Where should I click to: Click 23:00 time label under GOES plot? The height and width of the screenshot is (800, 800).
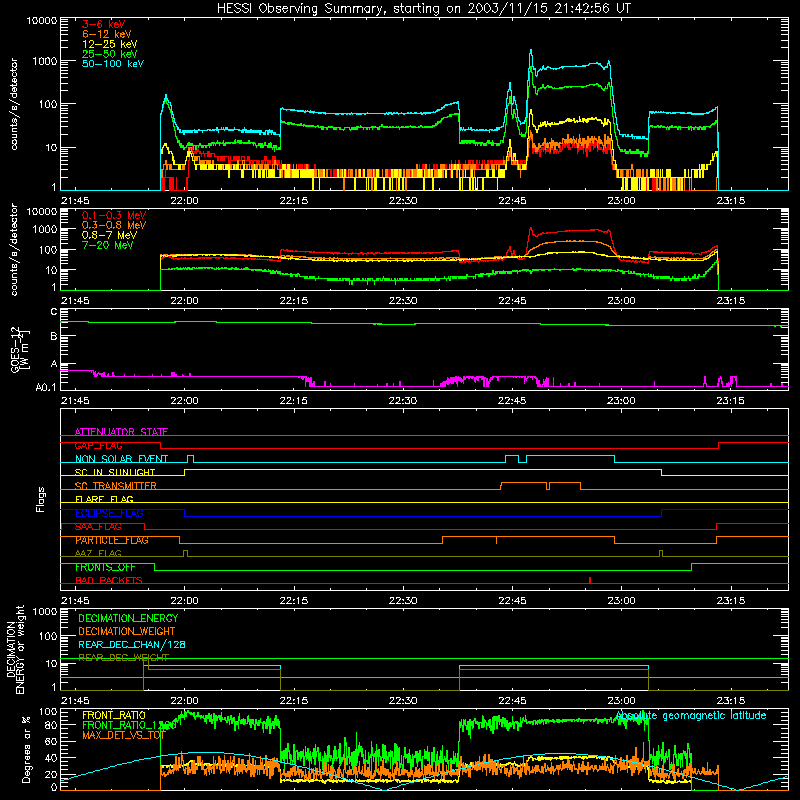pos(621,401)
